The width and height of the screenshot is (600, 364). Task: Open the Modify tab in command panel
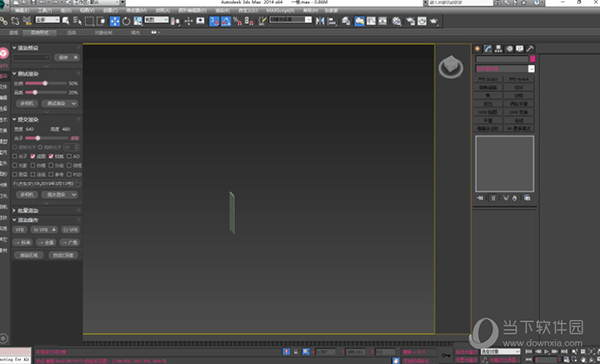(488, 49)
